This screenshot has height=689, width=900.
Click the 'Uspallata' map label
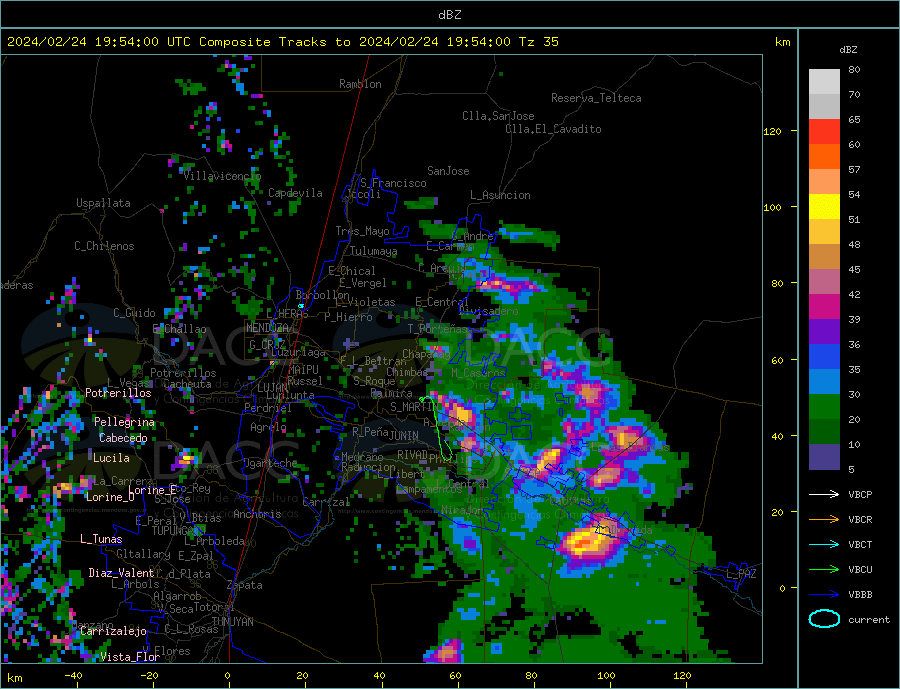(103, 203)
